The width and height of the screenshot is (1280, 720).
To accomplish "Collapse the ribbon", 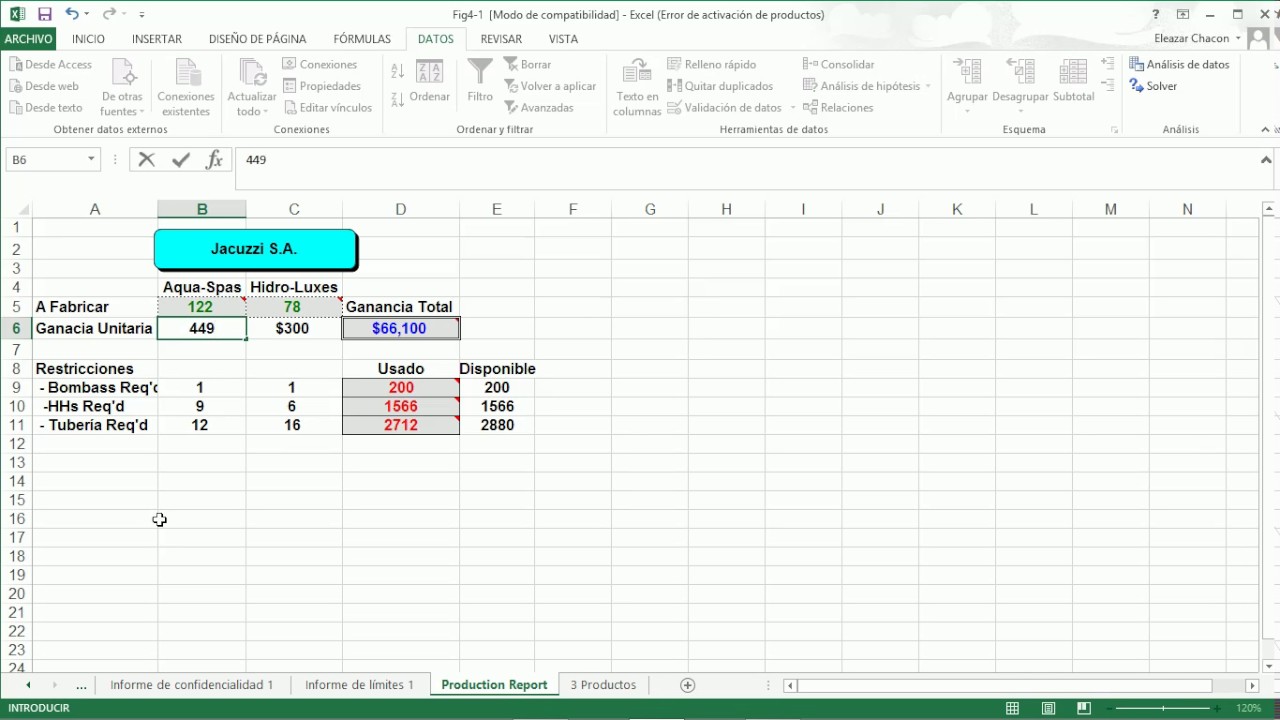I will click(x=1265, y=130).
